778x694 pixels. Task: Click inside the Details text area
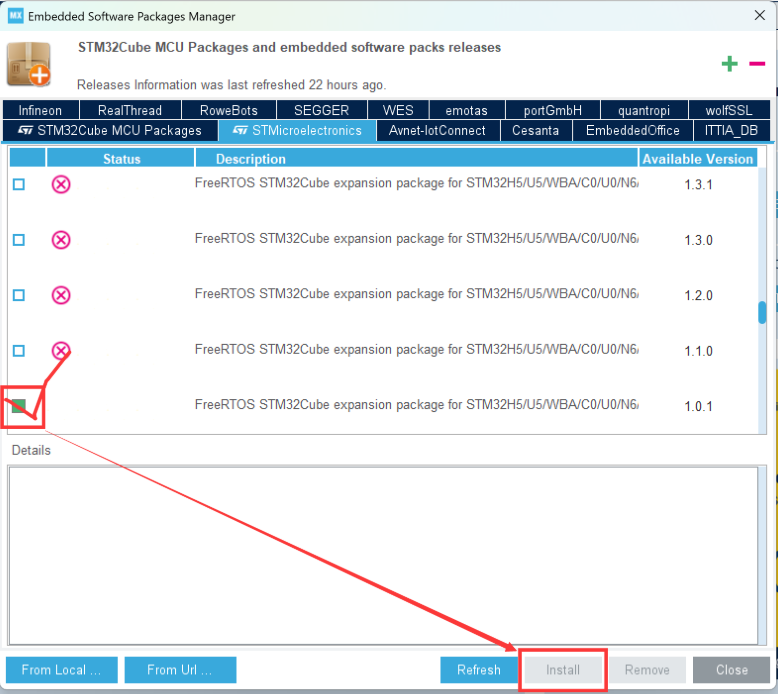point(383,556)
